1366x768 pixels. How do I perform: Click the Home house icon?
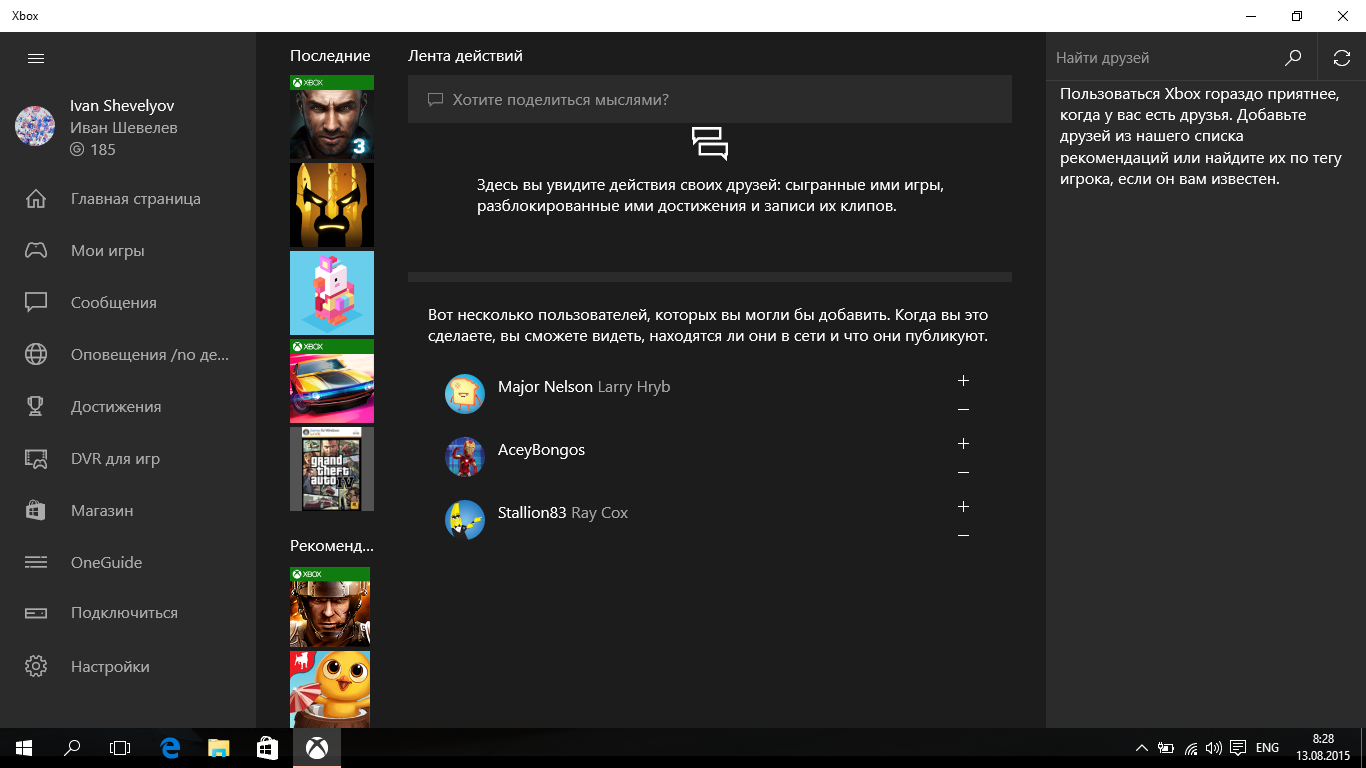(36, 199)
